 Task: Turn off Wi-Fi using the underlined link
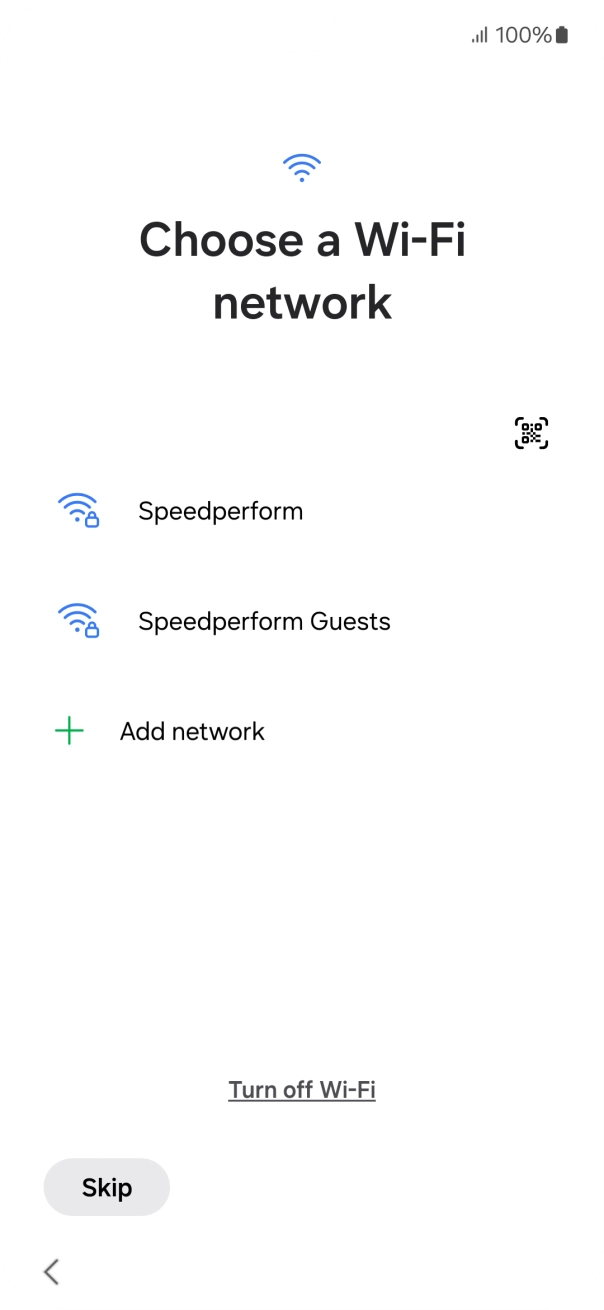[302, 1089]
